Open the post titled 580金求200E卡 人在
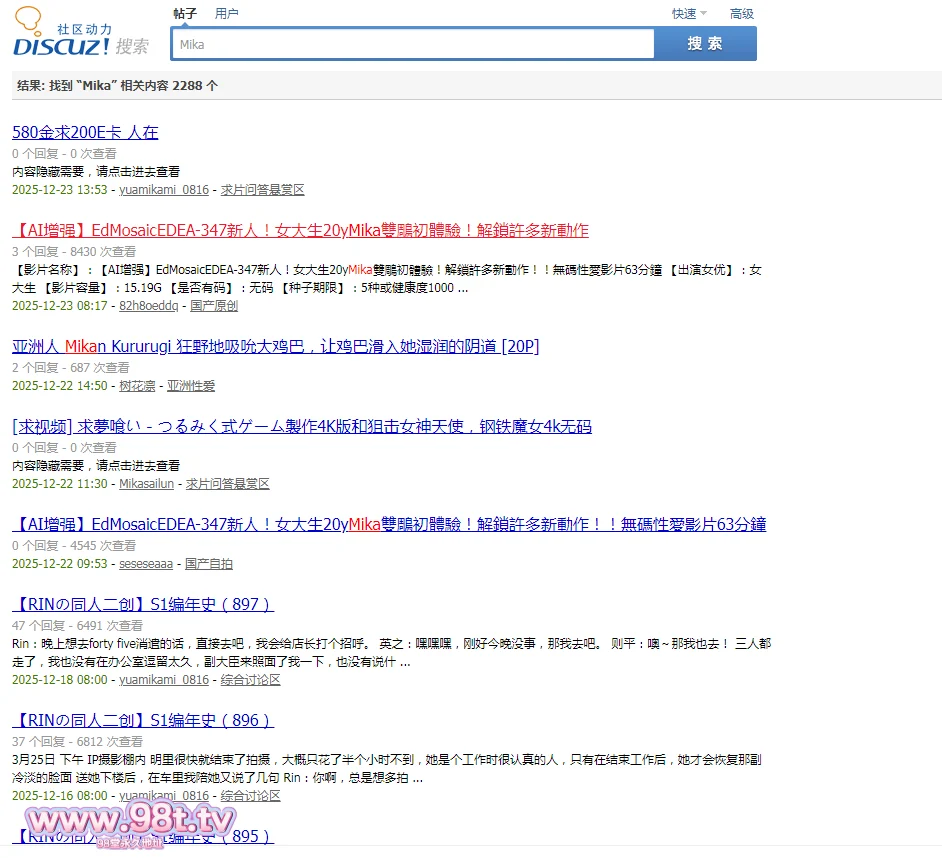Image resolution: width=942 pixels, height=858 pixels. click(x=85, y=132)
